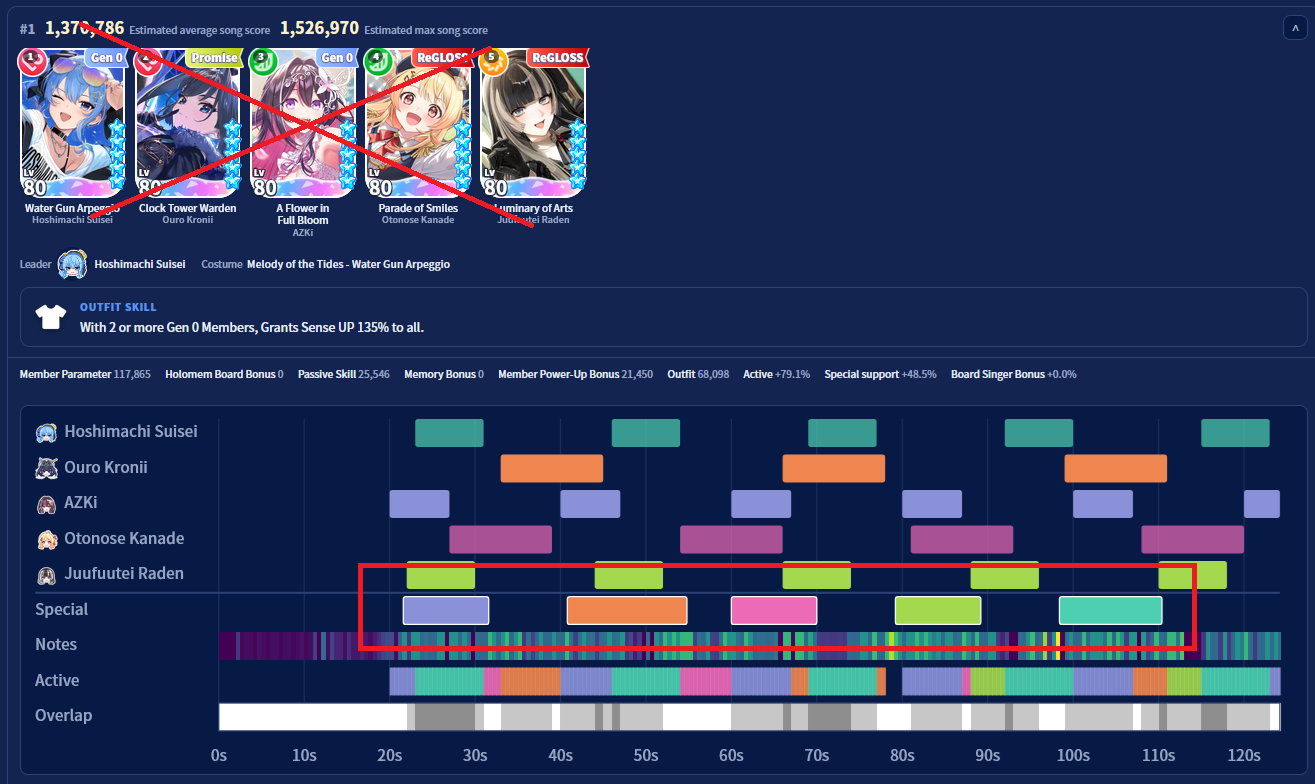Click the Overlap row label
The image size is (1315, 784).
point(63,716)
